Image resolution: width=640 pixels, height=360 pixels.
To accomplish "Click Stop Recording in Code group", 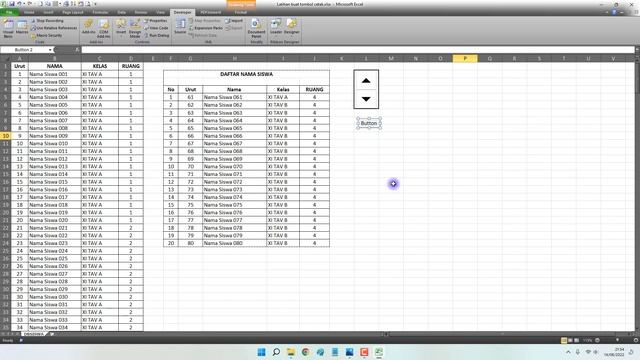I will [47, 20].
